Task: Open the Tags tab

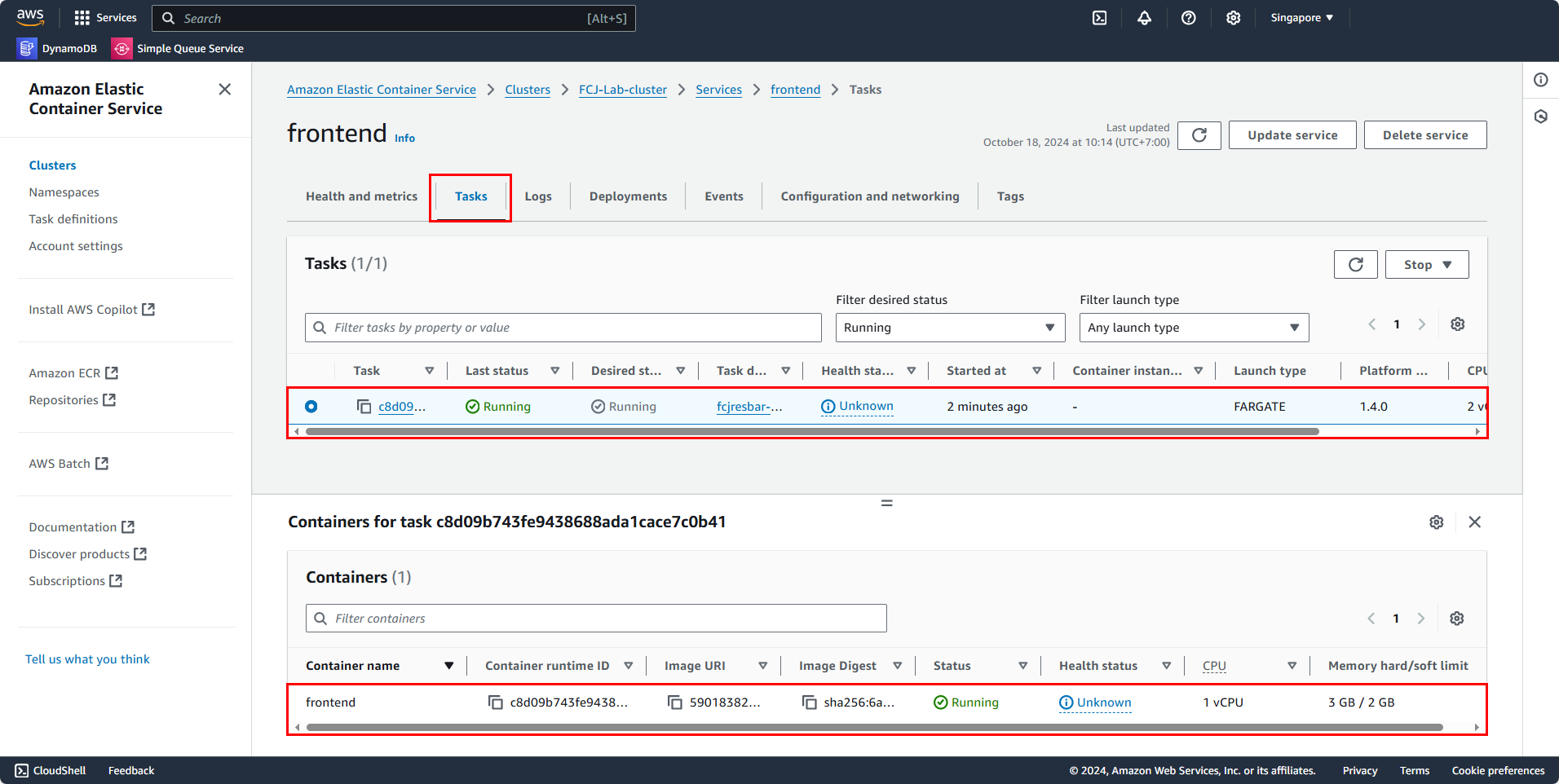Action: 1010,196
